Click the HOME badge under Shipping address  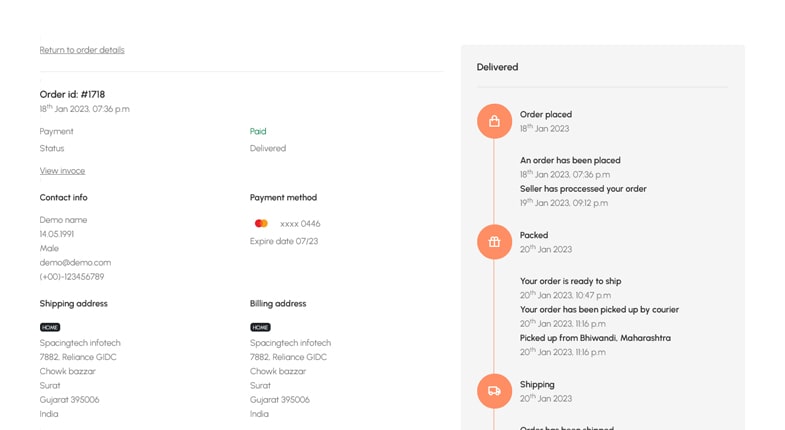[x=50, y=327]
